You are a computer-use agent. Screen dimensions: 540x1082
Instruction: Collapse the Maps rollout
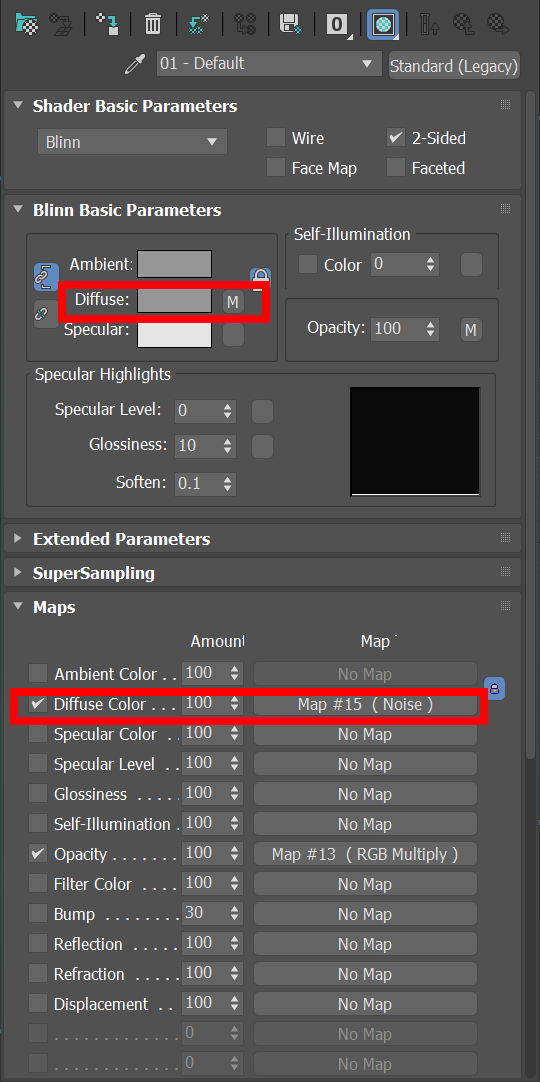coord(18,607)
